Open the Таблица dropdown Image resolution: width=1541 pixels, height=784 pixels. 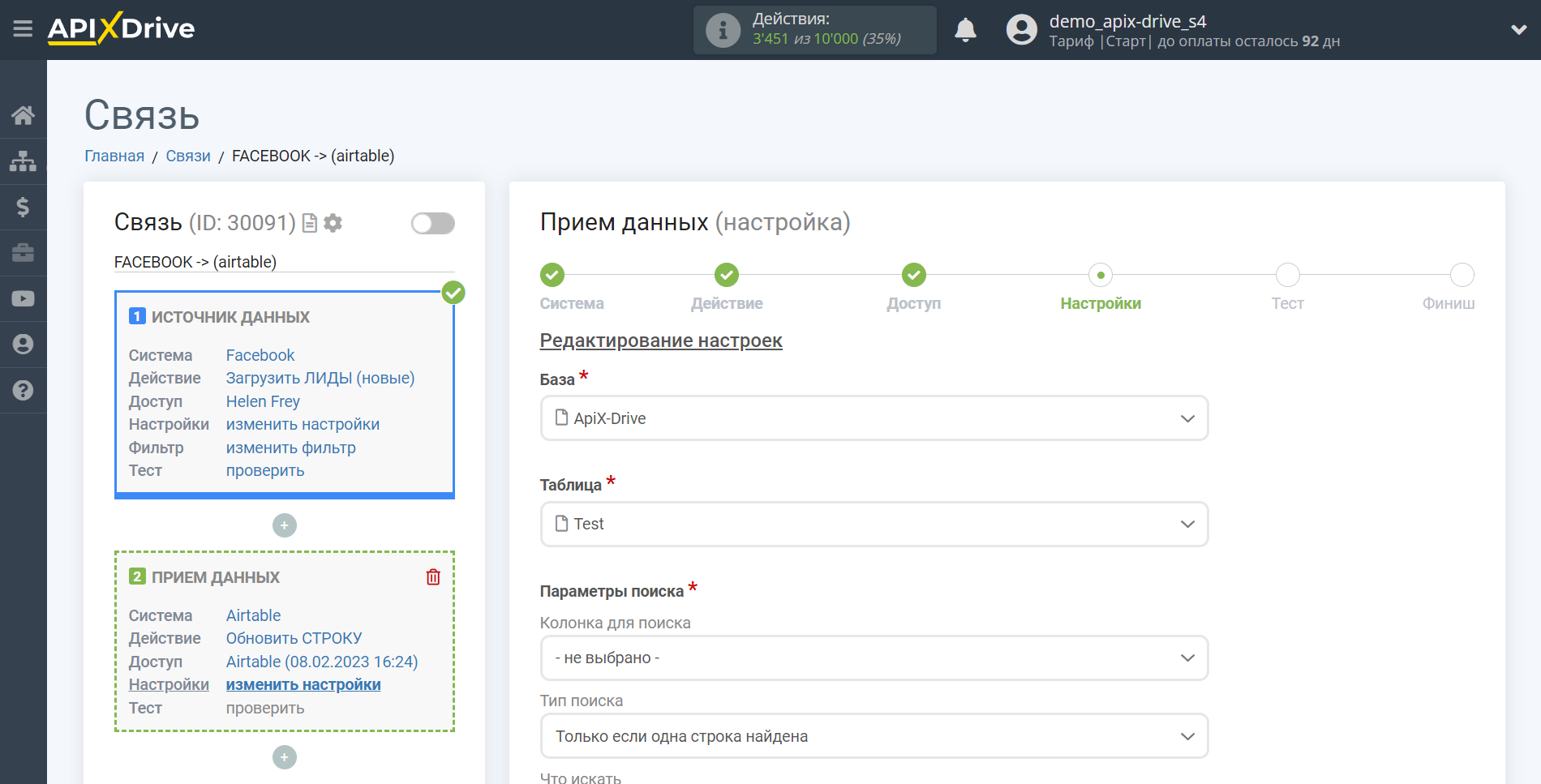(x=874, y=524)
